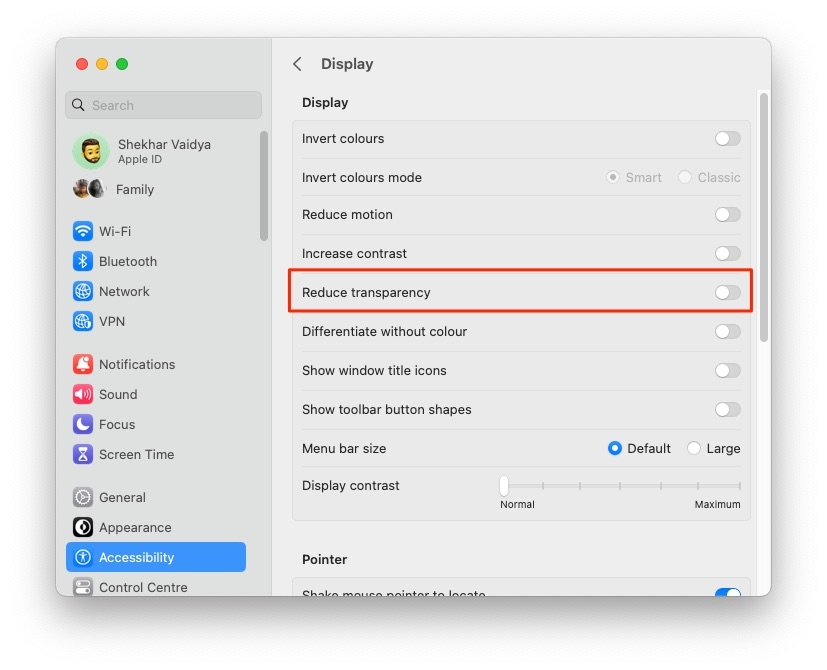
Task: Click the main pane vertical scrollbar
Action: point(763,217)
